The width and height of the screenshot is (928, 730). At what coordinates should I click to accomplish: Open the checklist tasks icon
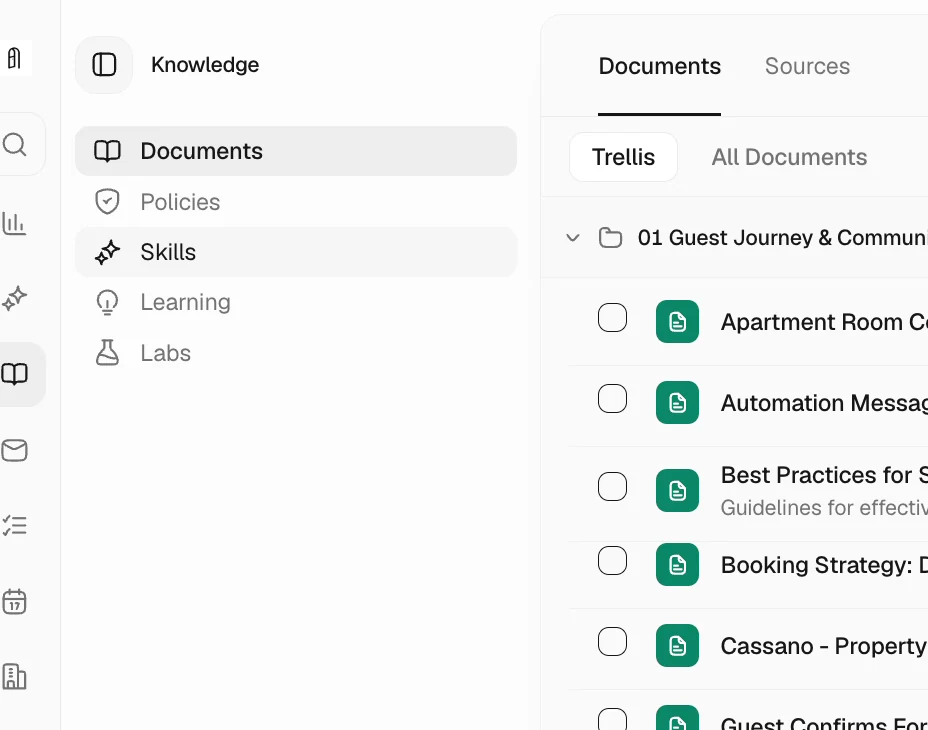point(14,526)
